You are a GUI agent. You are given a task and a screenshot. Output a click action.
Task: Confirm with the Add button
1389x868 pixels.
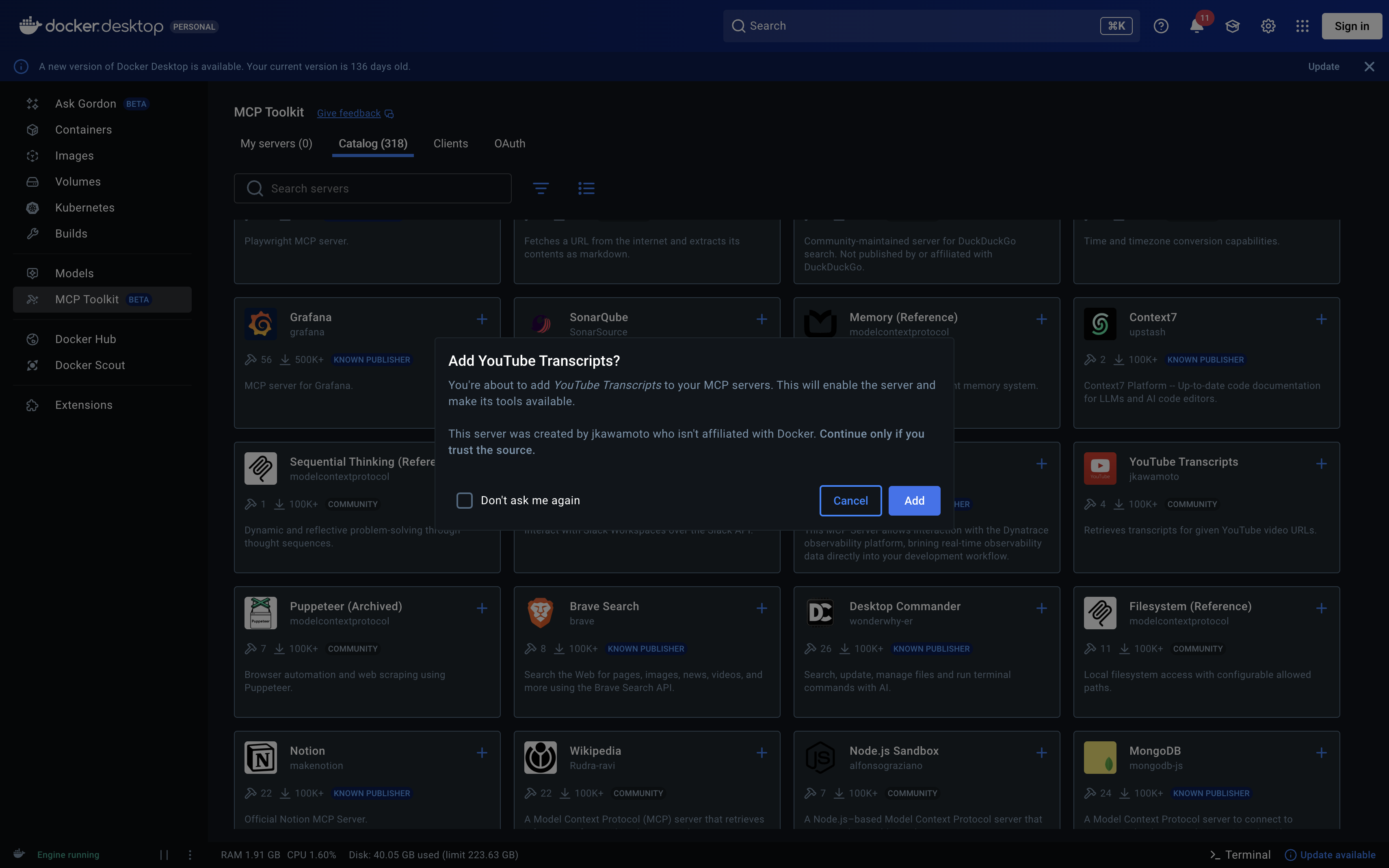pos(914,501)
